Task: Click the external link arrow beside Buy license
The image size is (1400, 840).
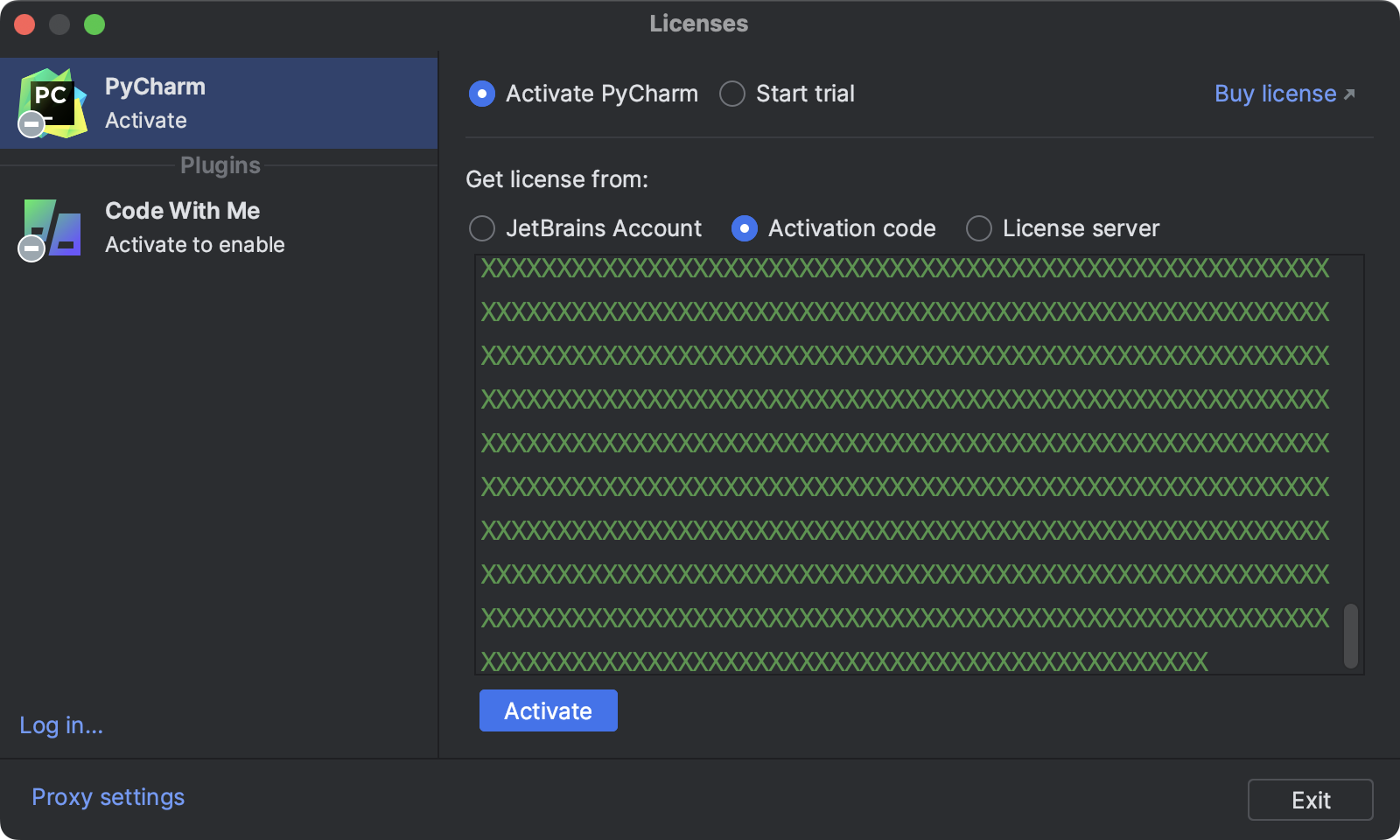Action: 1348,92
